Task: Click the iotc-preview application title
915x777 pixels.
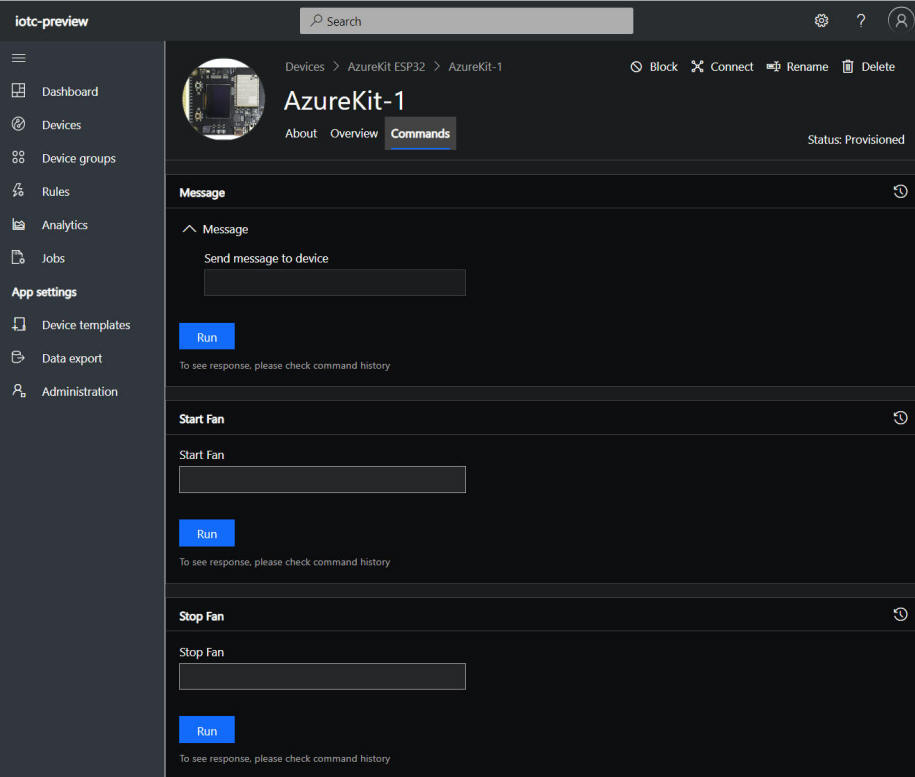Action: [51, 22]
